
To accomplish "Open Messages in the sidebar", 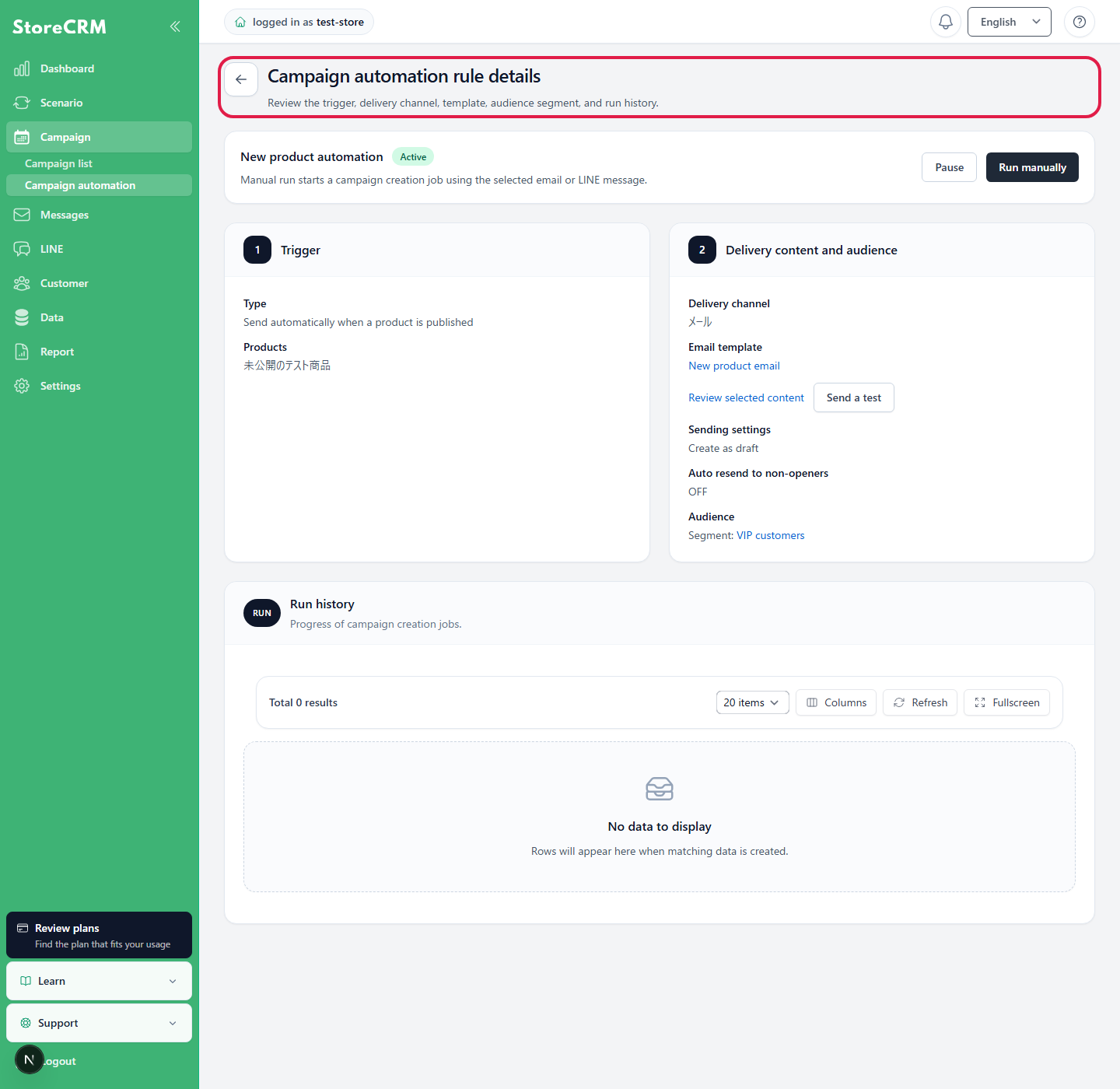I will pyautogui.click(x=99, y=215).
